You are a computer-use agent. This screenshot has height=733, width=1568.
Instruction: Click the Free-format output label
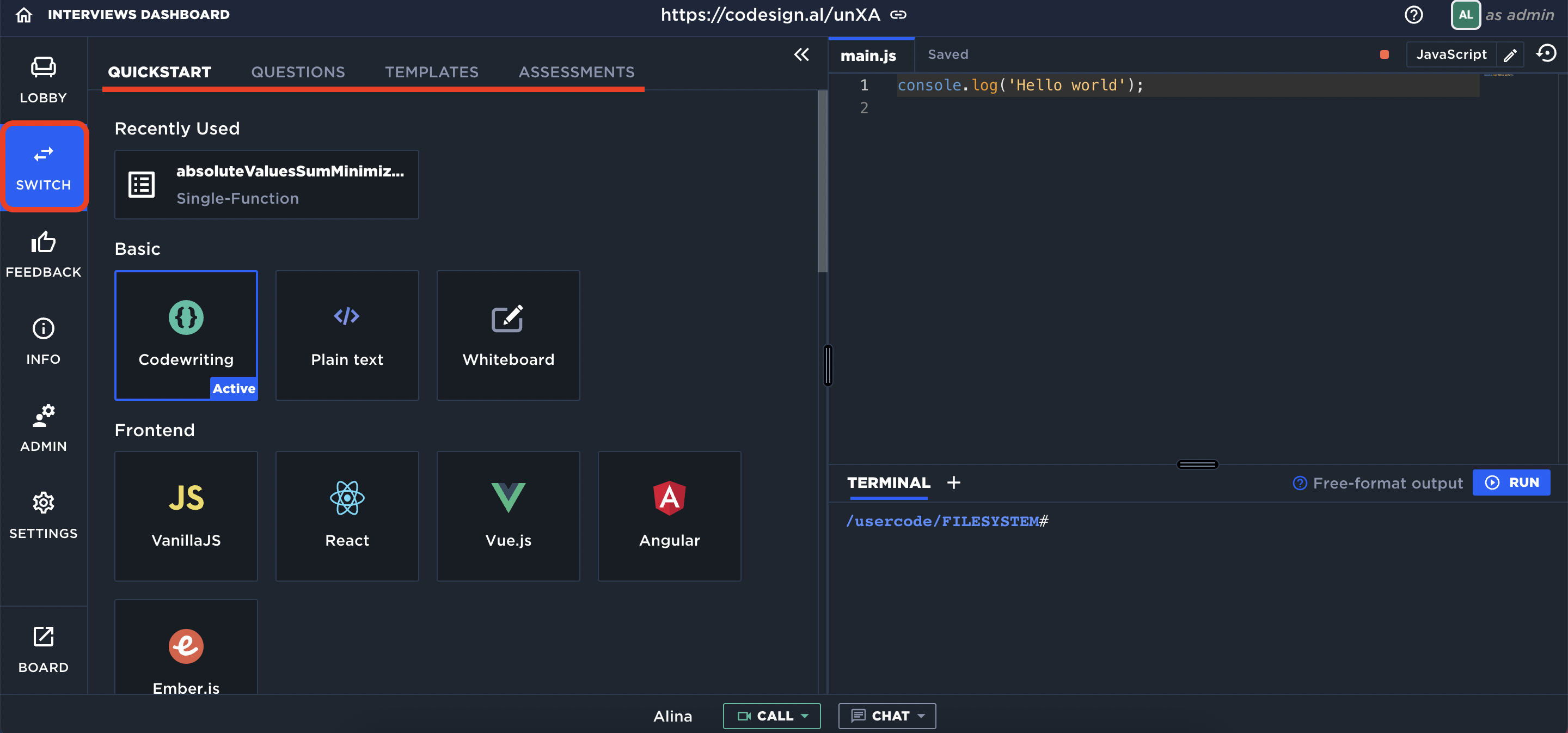(x=1387, y=483)
